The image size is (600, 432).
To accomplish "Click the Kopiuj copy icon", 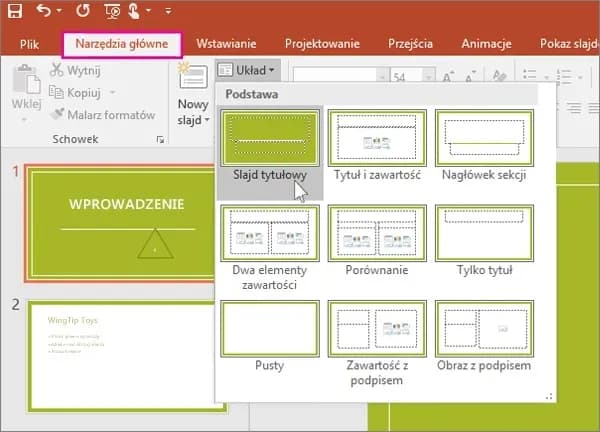I will click(57, 93).
